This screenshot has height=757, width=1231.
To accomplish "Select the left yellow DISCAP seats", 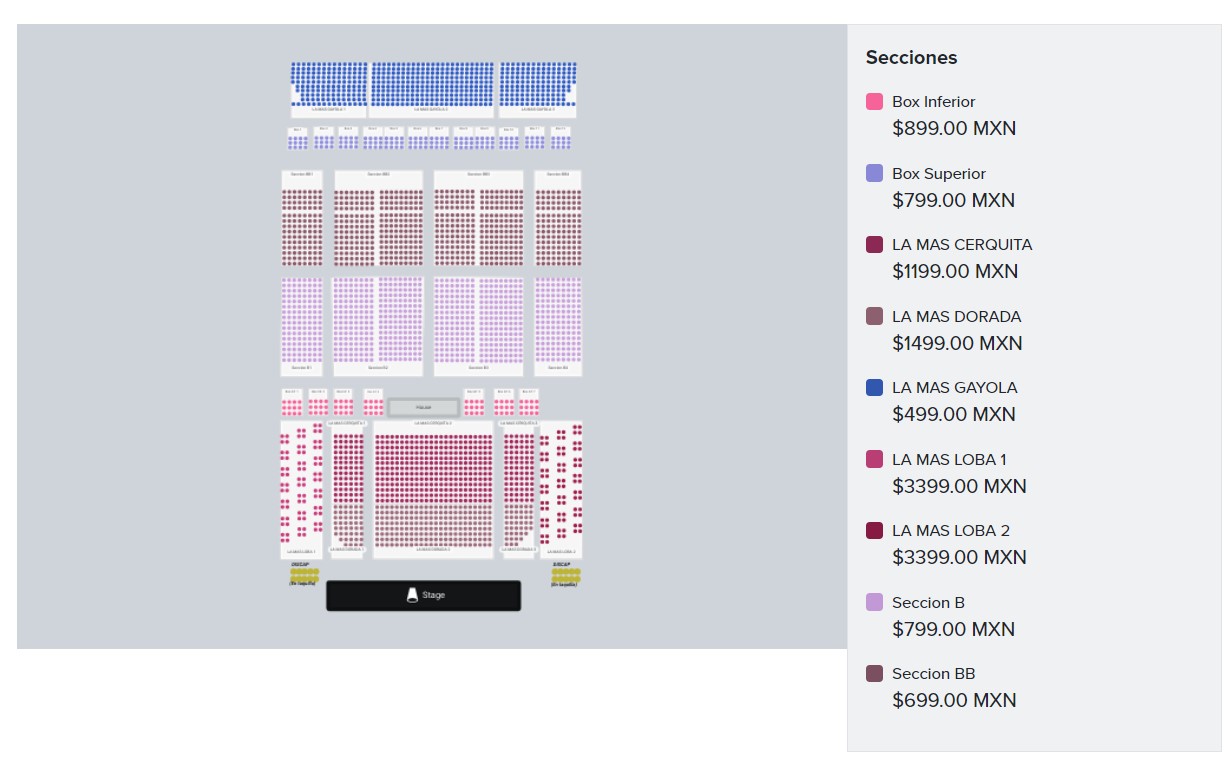I will coord(304,575).
